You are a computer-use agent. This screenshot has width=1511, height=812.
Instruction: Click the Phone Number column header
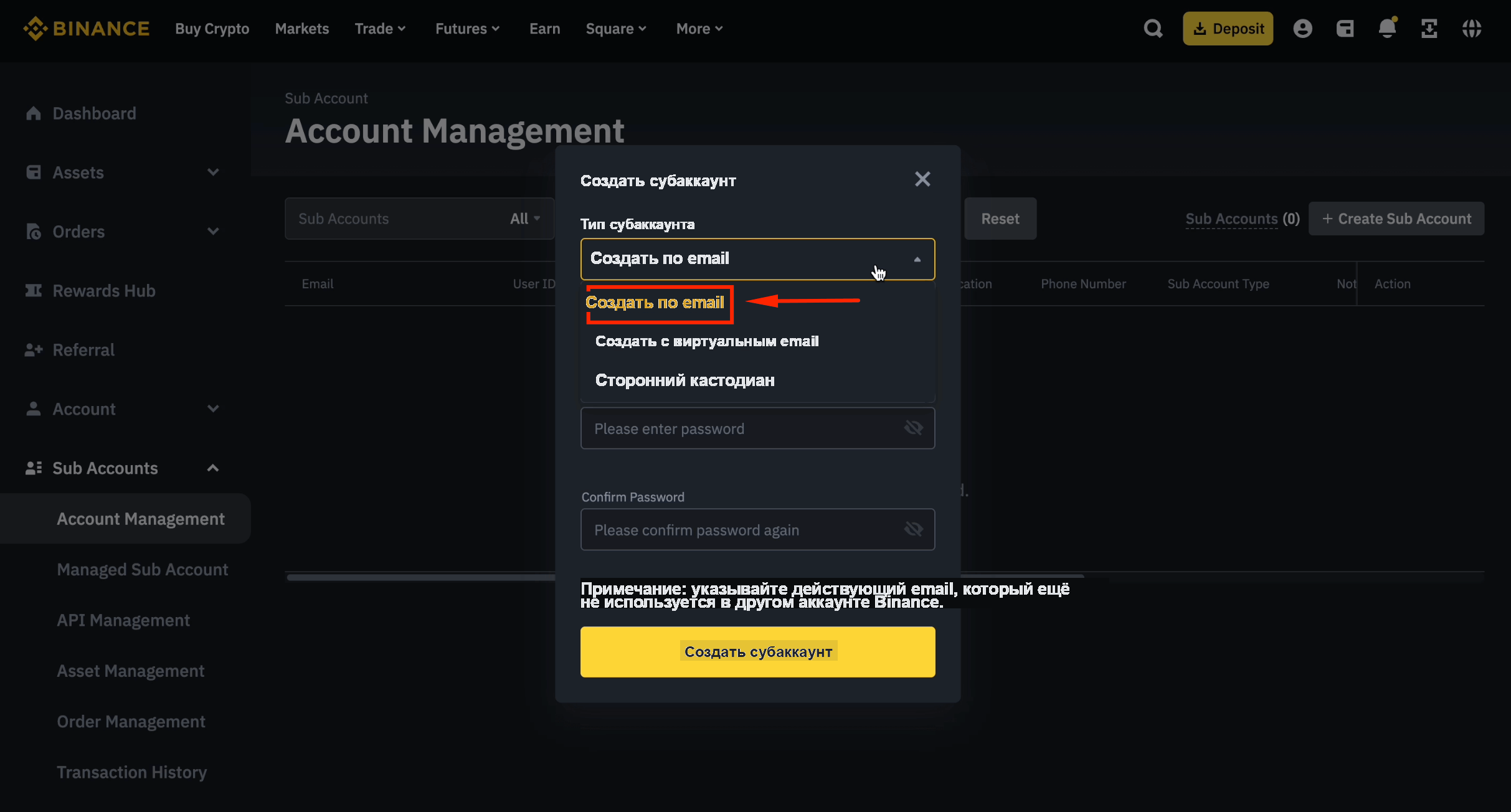pos(1084,284)
